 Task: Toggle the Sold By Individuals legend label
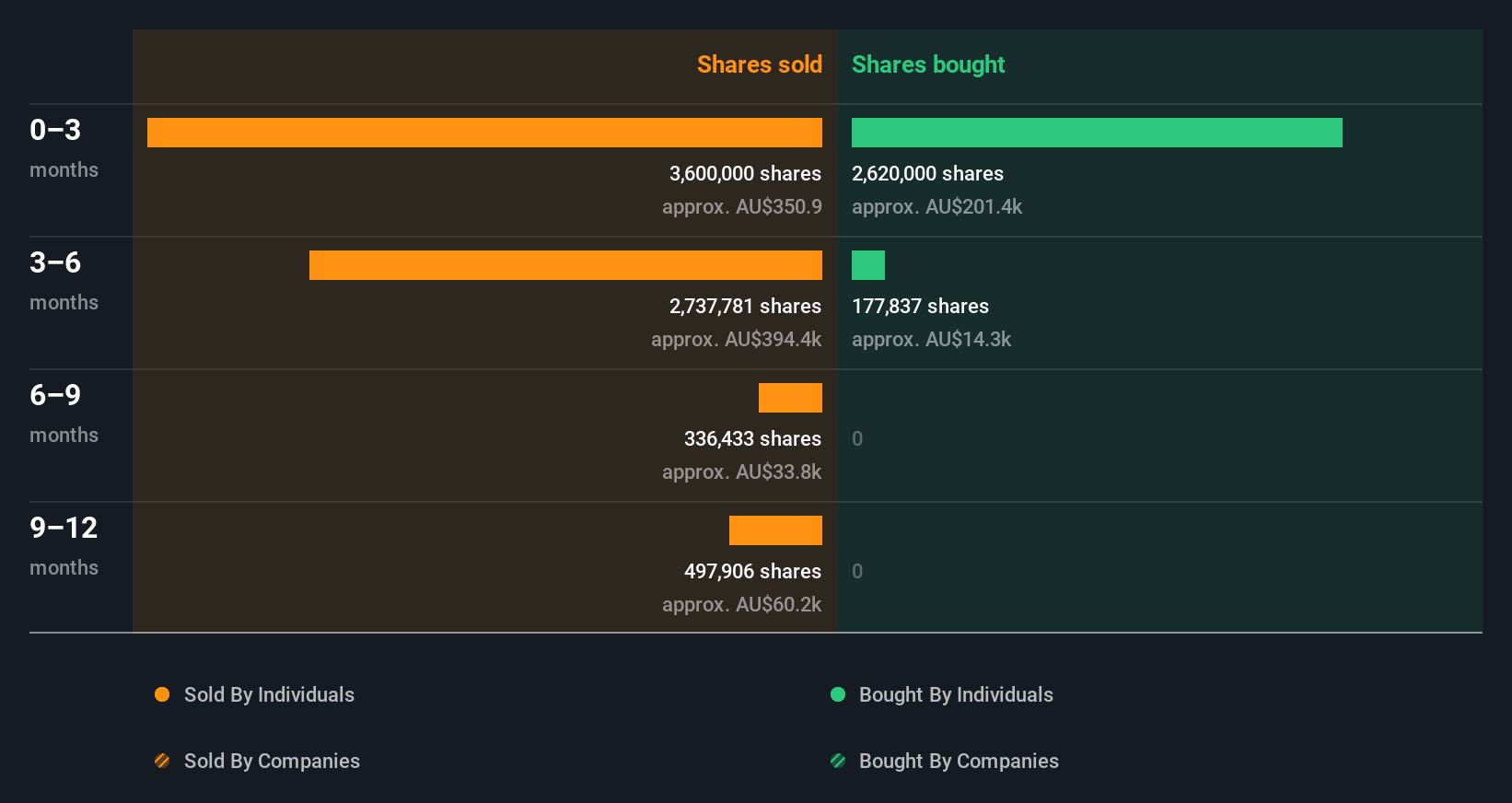pos(269,694)
